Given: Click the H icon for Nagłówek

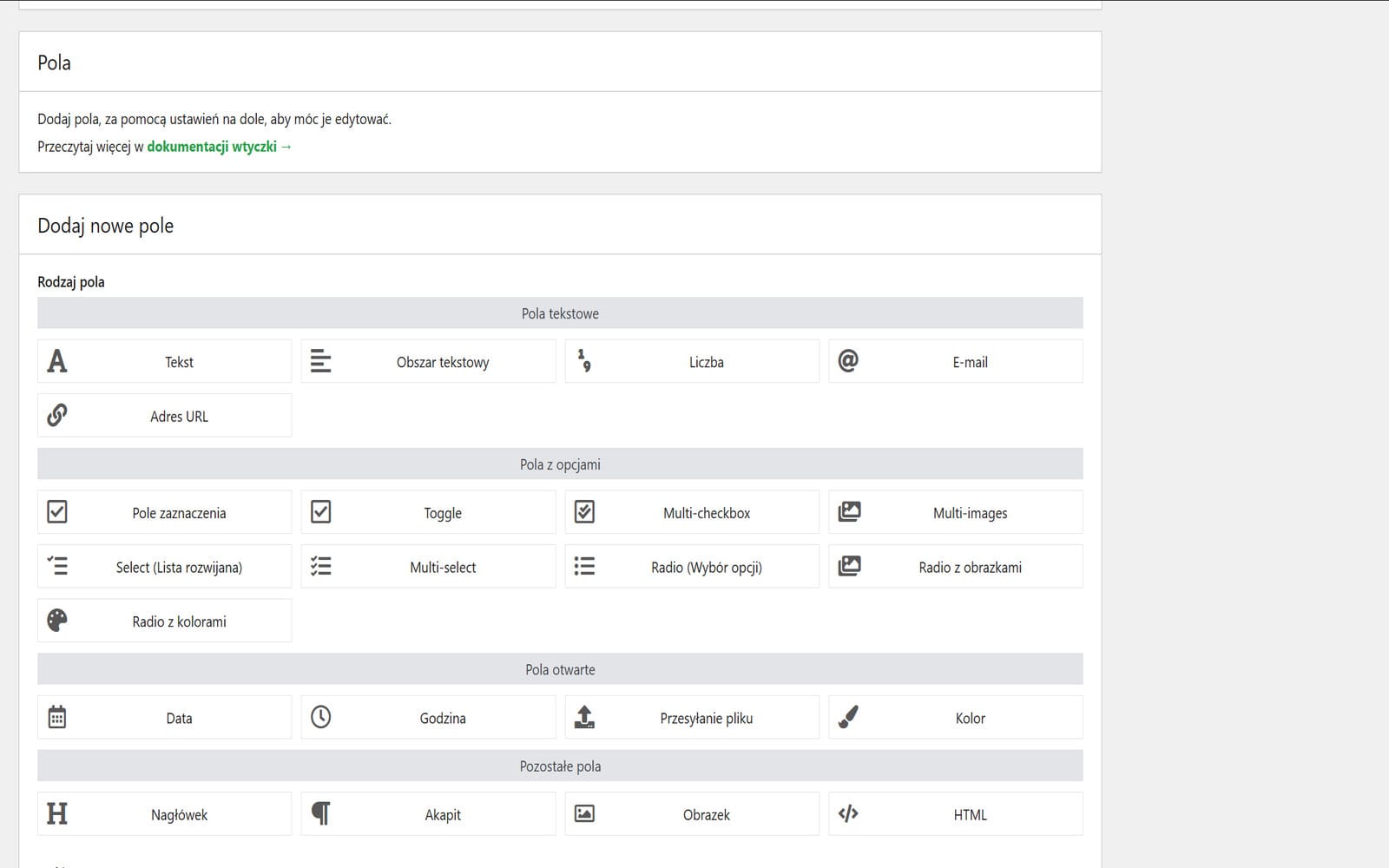Looking at the screenshot, I should [57, 813].
